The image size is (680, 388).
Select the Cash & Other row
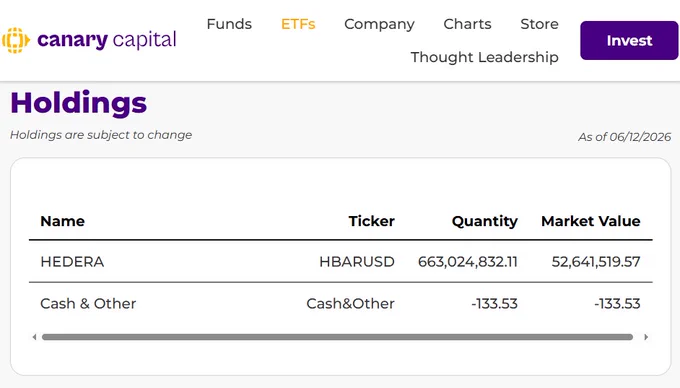(x=340, y=303)
